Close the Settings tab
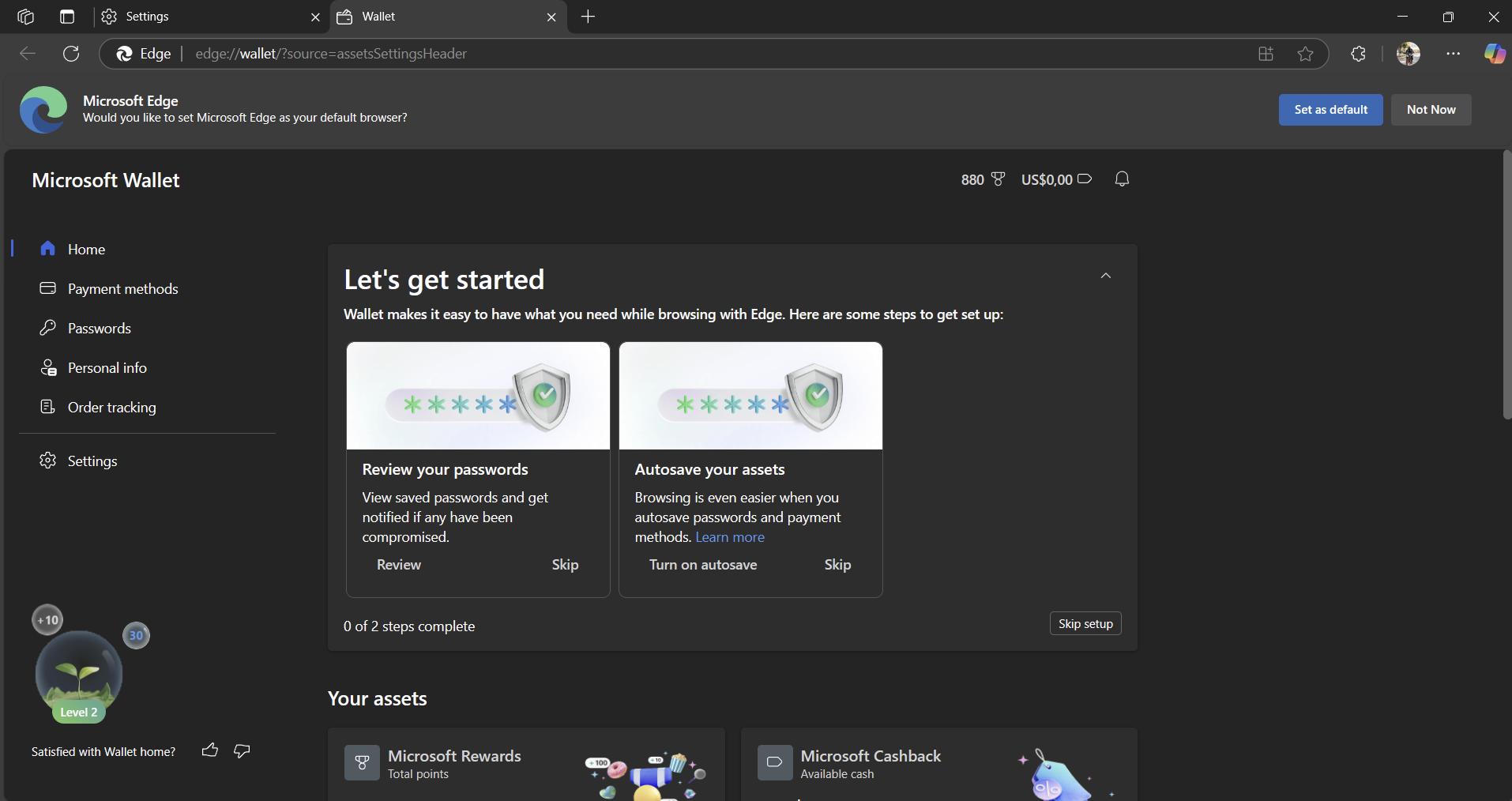This screenshot has height=801, width=1512. pyautogui.click(x=315, y=17)
